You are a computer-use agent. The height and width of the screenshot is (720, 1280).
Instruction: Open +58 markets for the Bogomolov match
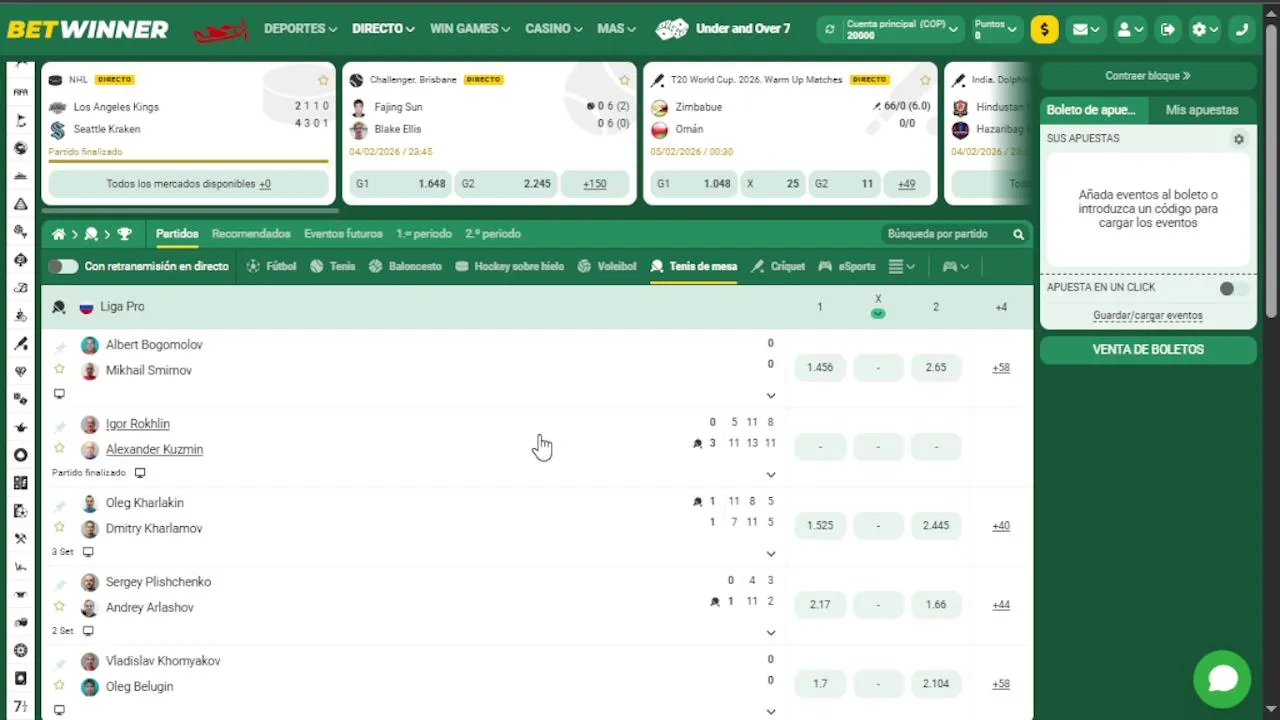click(x=1001, y=368)
